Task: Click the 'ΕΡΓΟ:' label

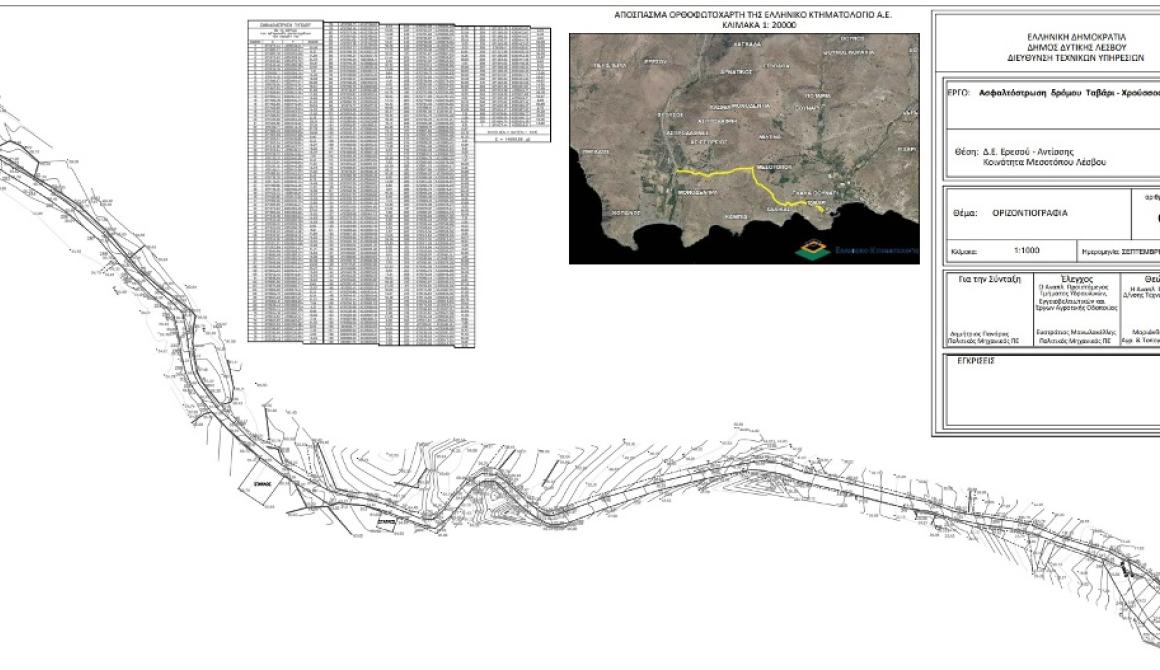Action: pyautogui.click(x=958, y=94)
